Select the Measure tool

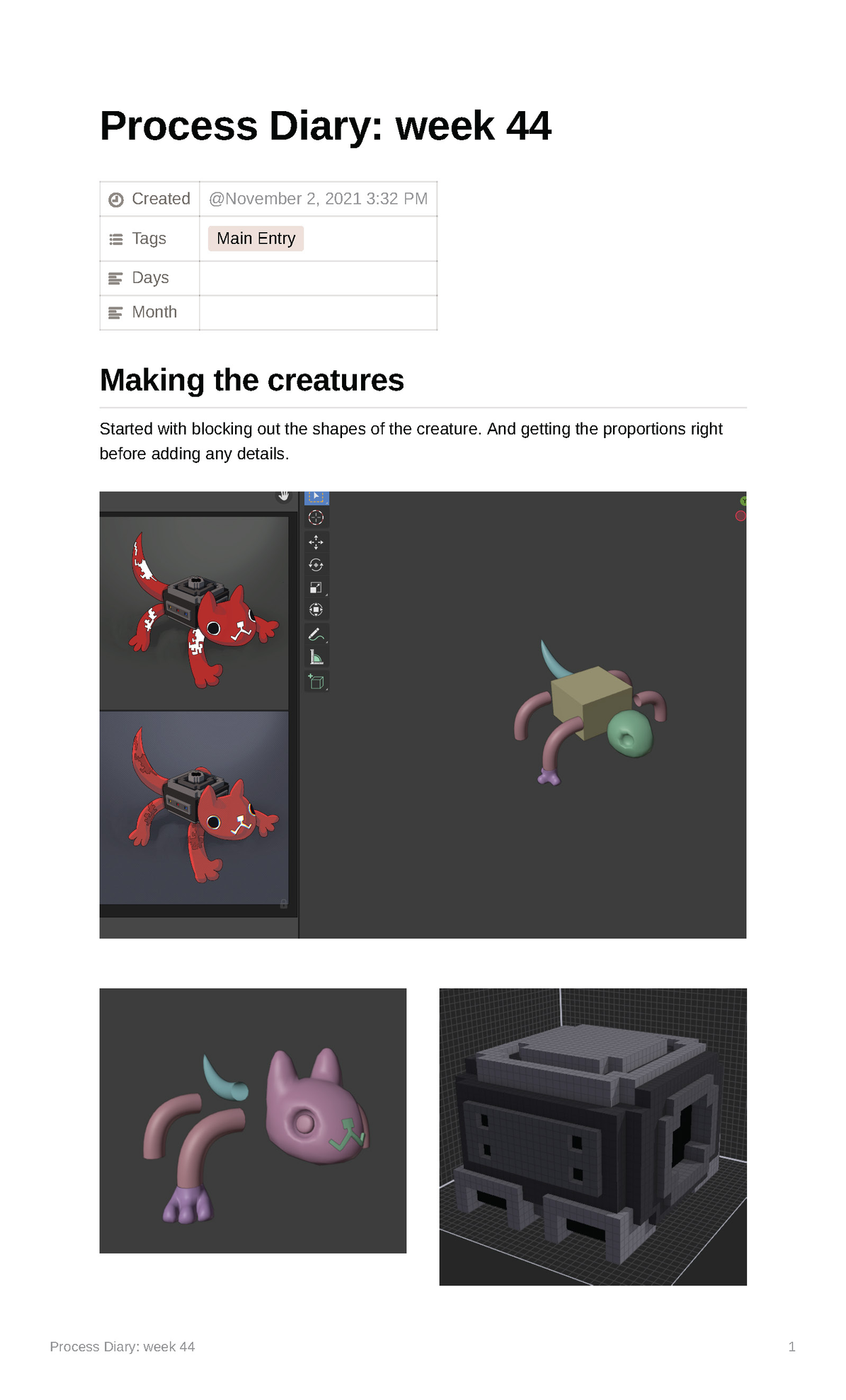[x=316, y=658]
